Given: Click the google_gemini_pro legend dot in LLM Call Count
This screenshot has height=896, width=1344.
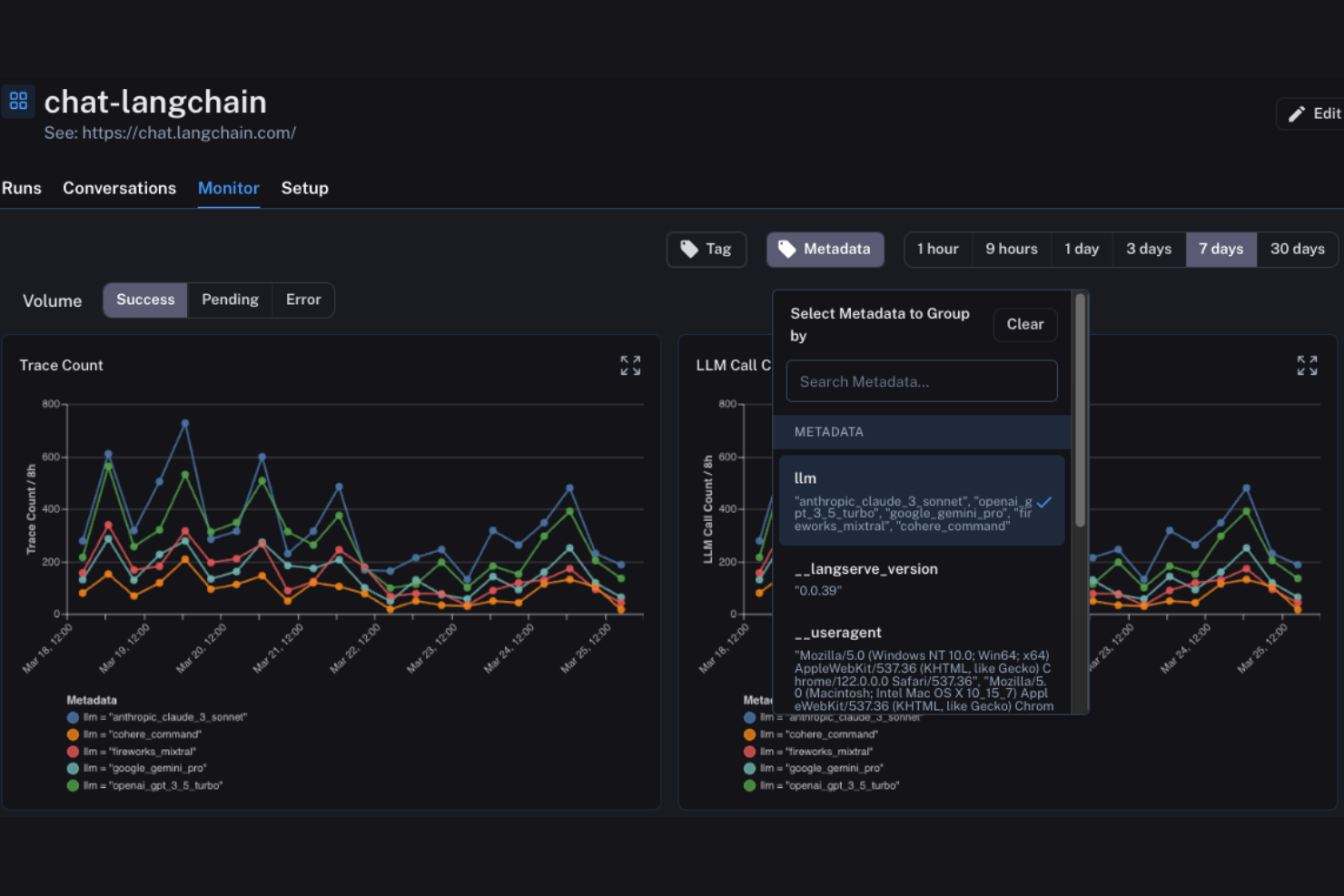Looking at the screenshot, I should click(749, 768).
